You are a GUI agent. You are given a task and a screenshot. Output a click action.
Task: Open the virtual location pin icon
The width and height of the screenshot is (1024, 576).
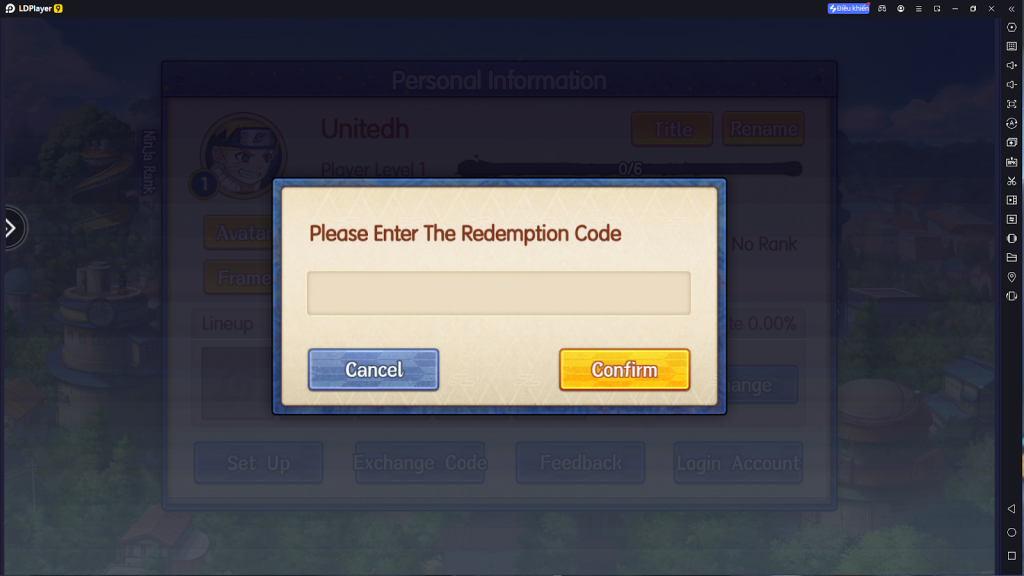tap(1012, 277)
